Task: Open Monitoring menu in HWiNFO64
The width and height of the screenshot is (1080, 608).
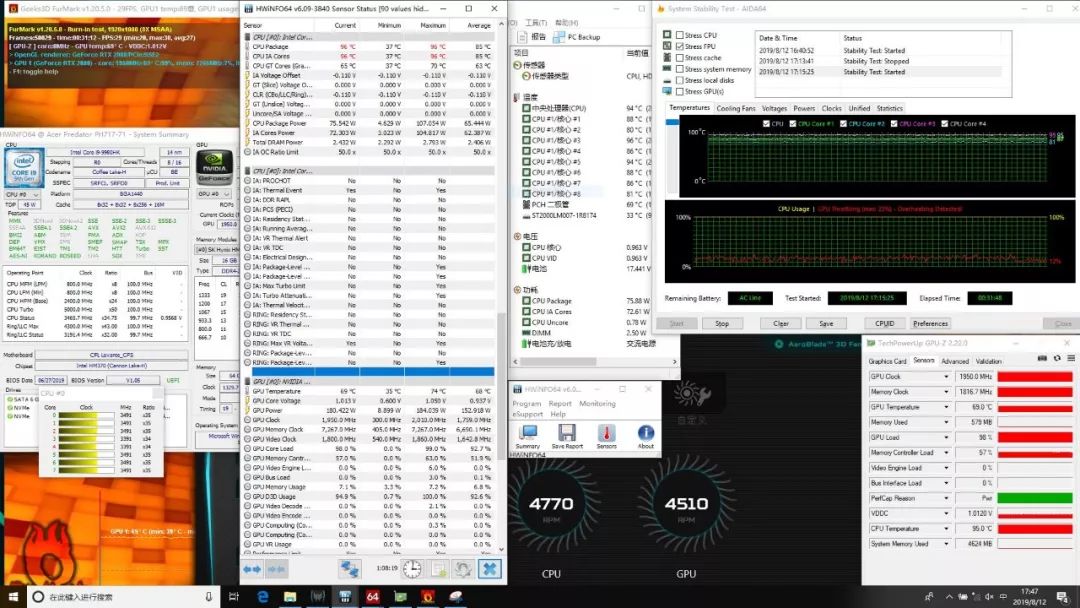Action: tap(597, 403)
